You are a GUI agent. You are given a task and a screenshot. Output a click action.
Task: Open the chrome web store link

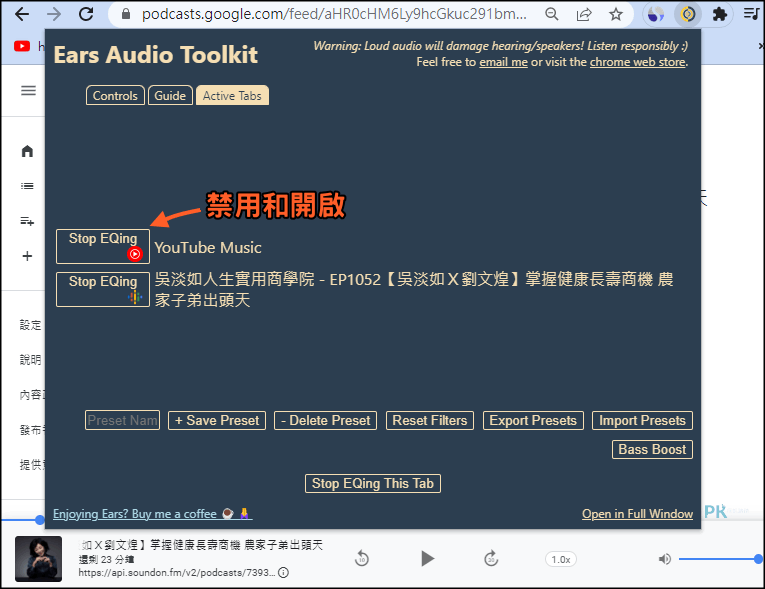tap(638, 62)
